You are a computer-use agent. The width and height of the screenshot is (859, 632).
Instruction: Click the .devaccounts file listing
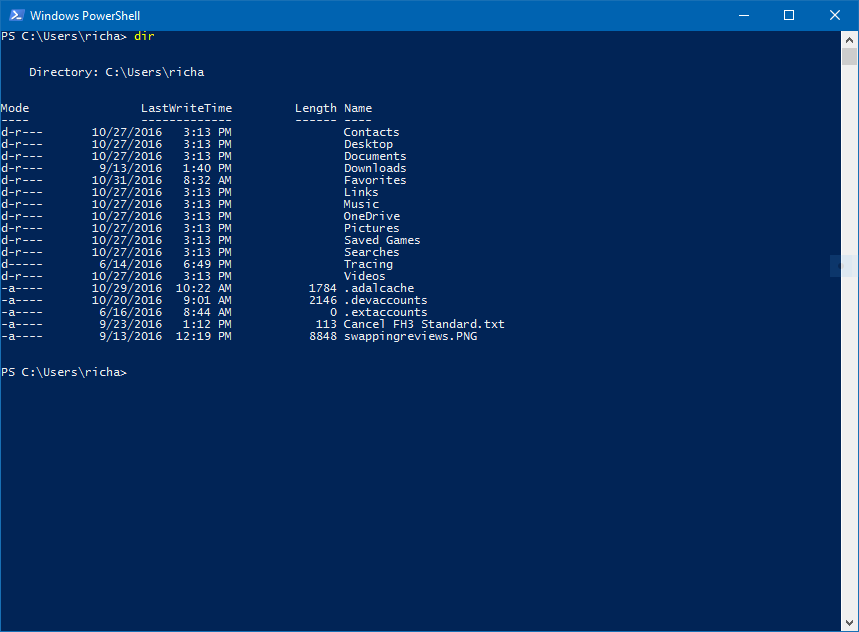point(385,299)
